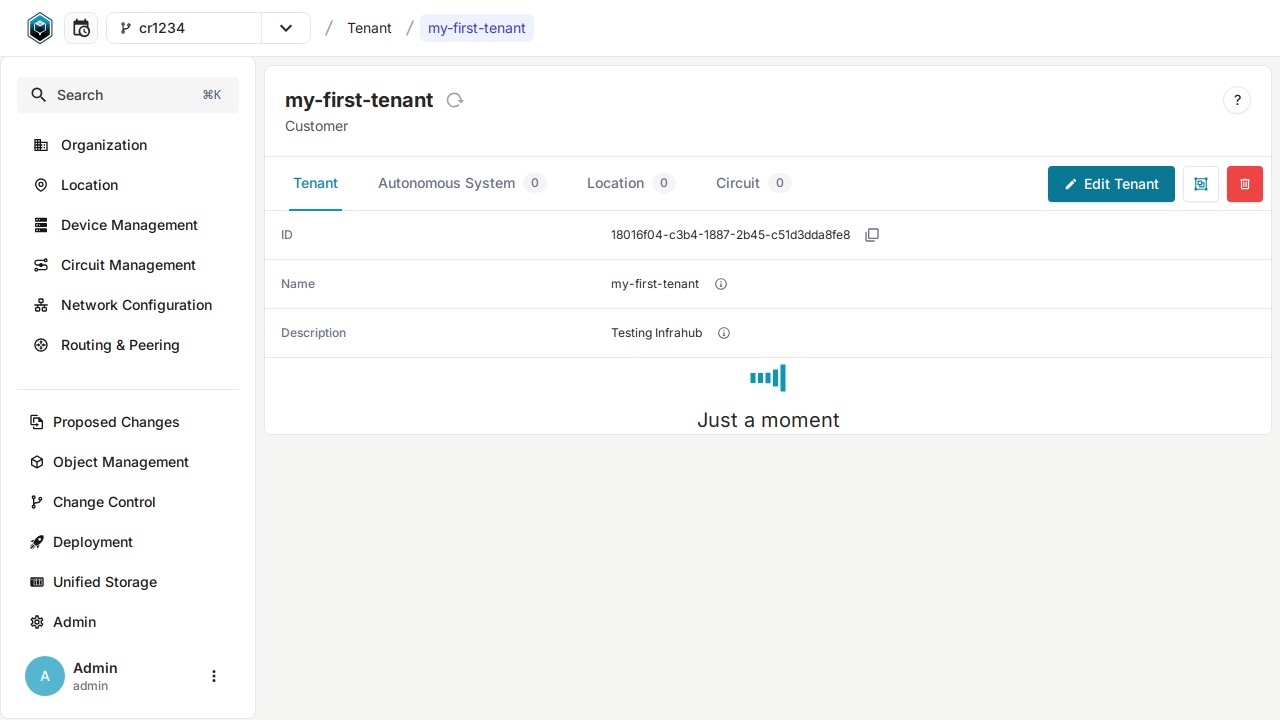Open the cr1234 branch selector dropdown
Viewport: 1280px width, 720px height.
[287, 28]
